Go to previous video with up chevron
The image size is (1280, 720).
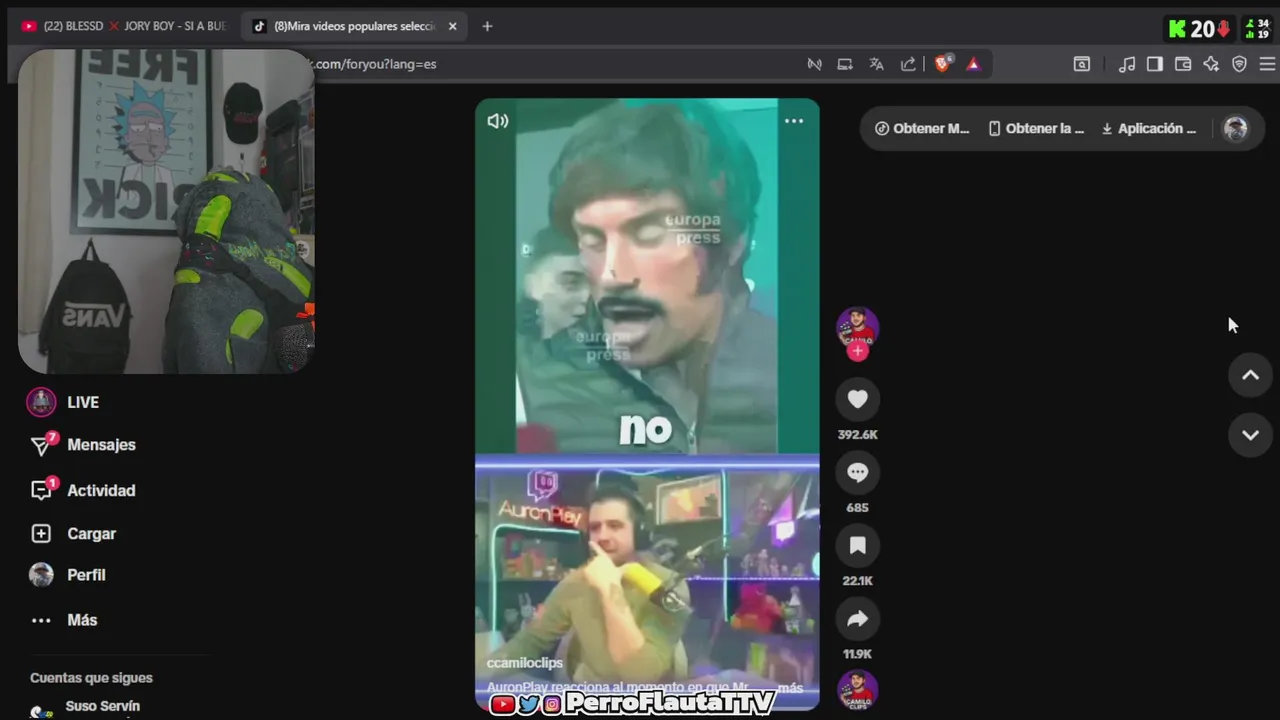(1250, 375)
